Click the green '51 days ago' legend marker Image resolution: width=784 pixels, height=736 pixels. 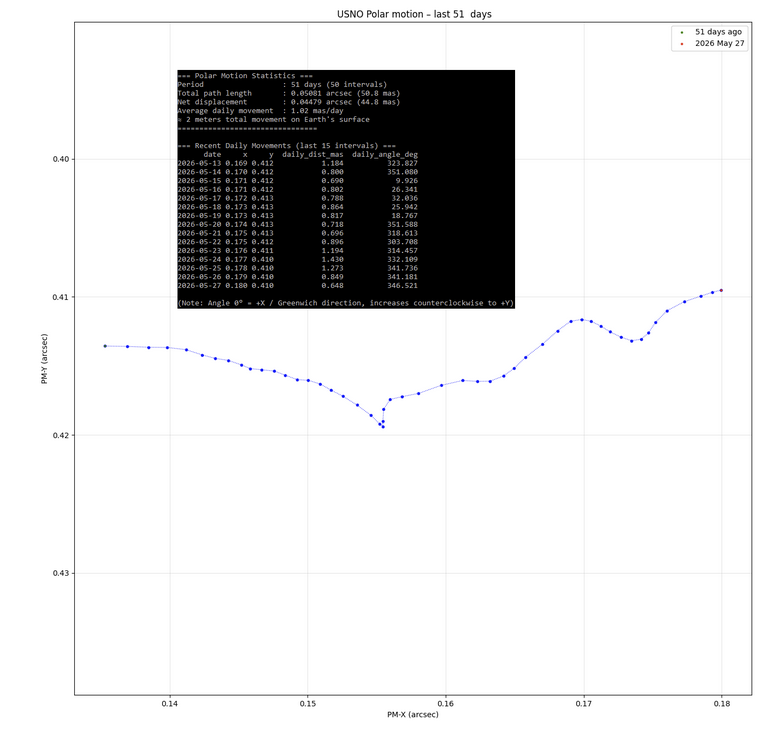click(x=682, y=32)
